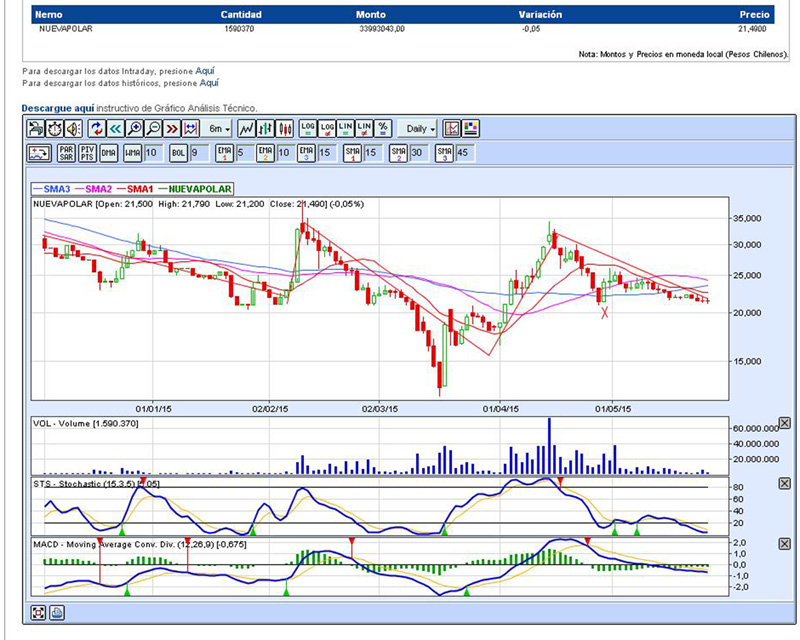The image size is (800, 640).
Task: Click the WMA period field showing 10
Action: (153, 153)
